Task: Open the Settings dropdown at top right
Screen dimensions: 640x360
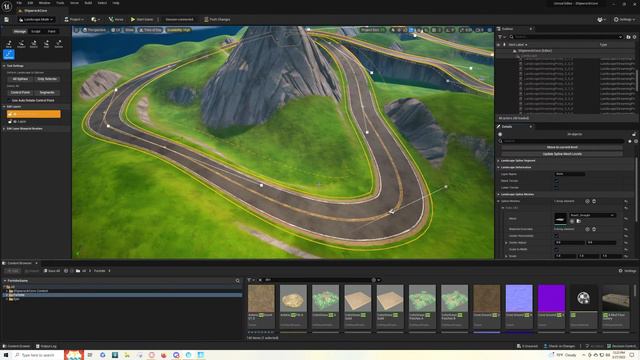Action: pos(624,20)
